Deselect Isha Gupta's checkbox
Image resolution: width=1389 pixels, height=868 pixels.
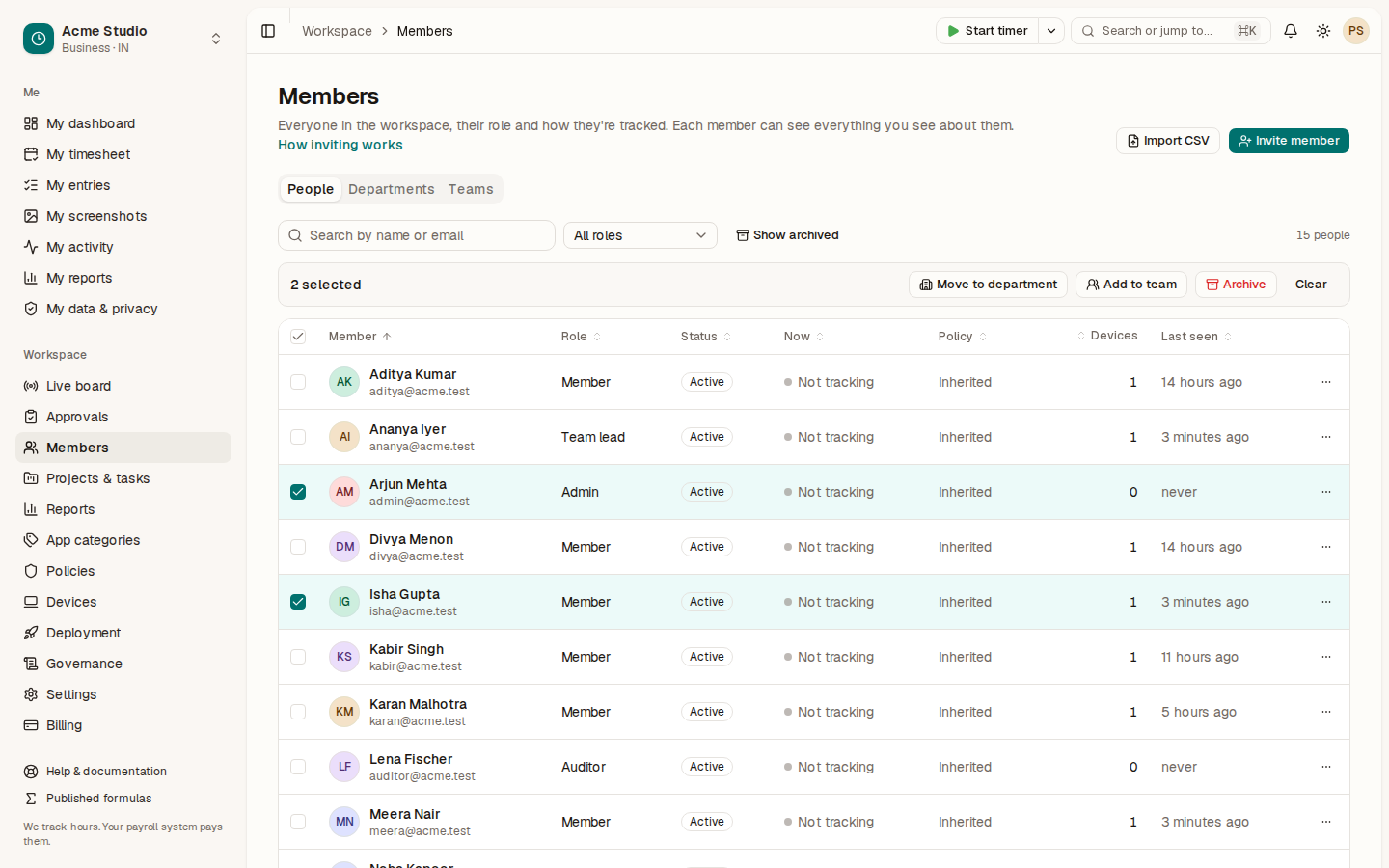pos(298,602)
